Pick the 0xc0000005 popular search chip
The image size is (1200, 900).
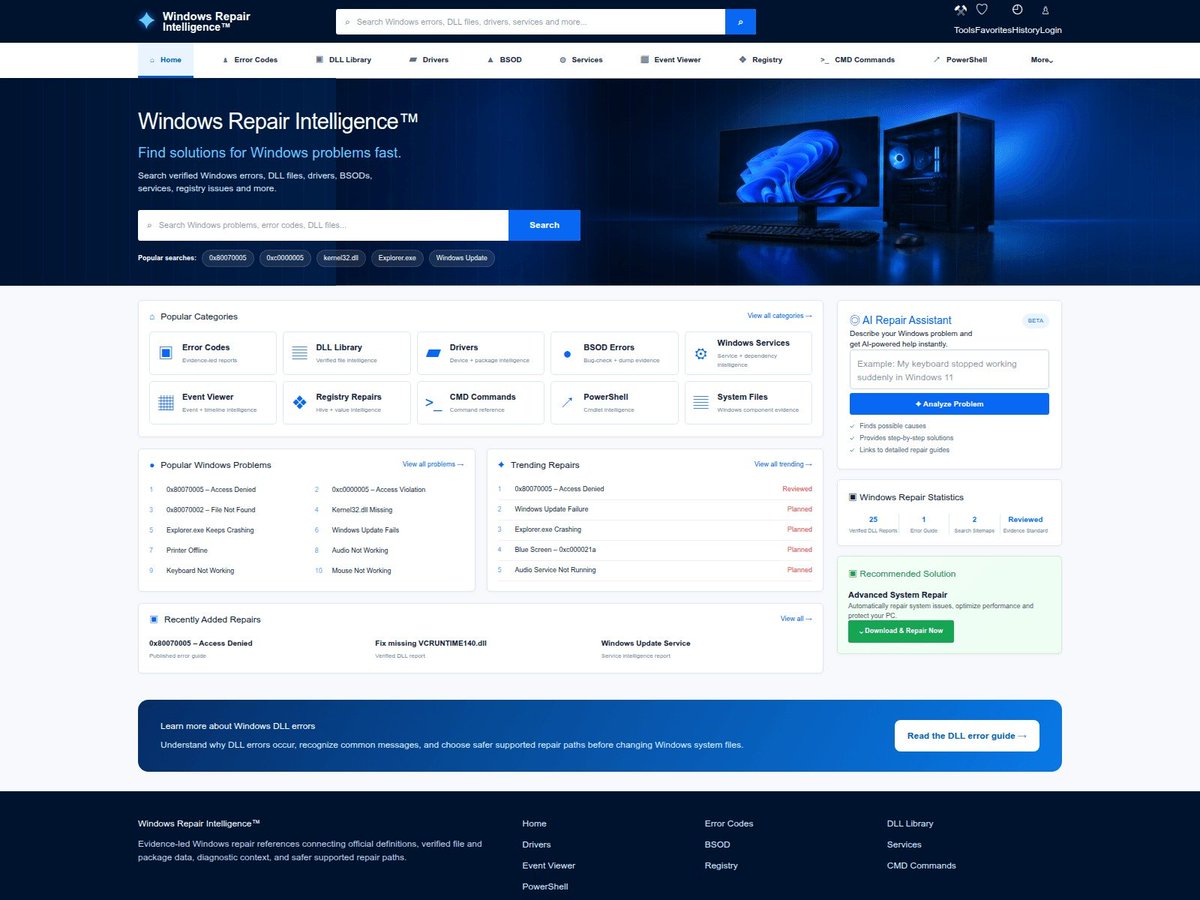(x=285, y=258)
